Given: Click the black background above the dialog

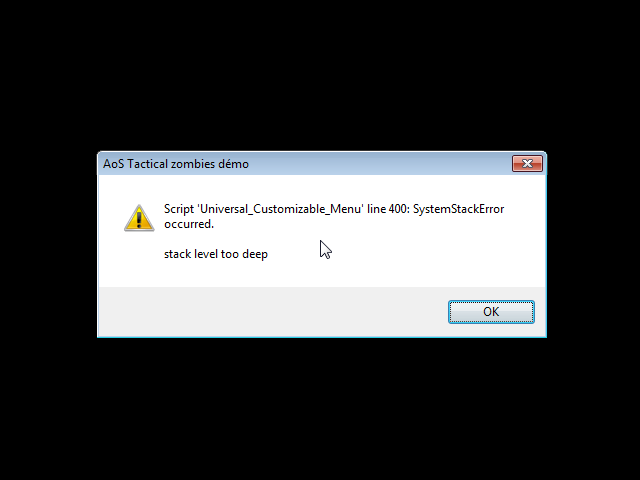Looking at the screenshot, I should pyautogui.click(x=320, y=73).
